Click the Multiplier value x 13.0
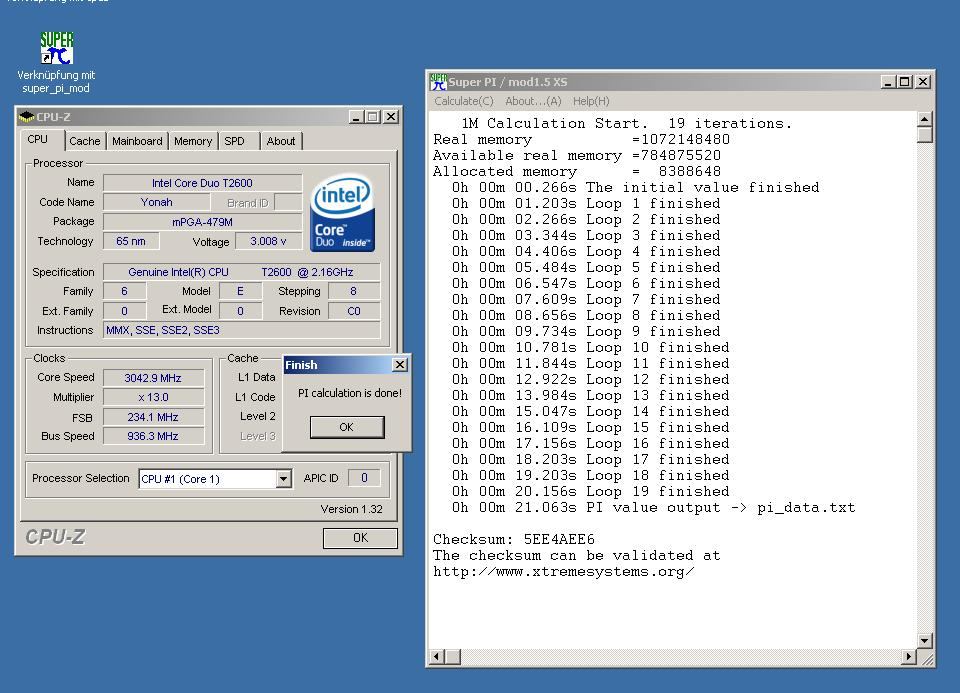Image resolution: width=960 pixels, height=693 pixels. point(153,397)
